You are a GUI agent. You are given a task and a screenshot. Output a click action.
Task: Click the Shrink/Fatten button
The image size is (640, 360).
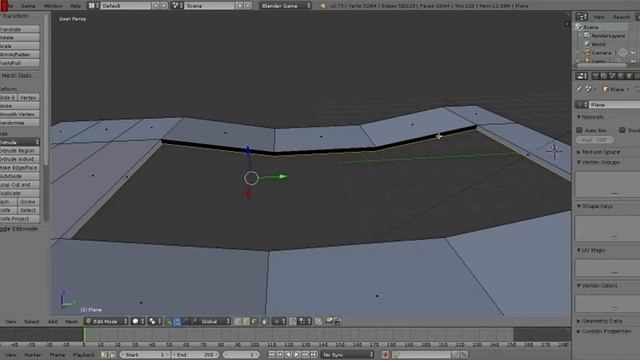tap(19, 54)
